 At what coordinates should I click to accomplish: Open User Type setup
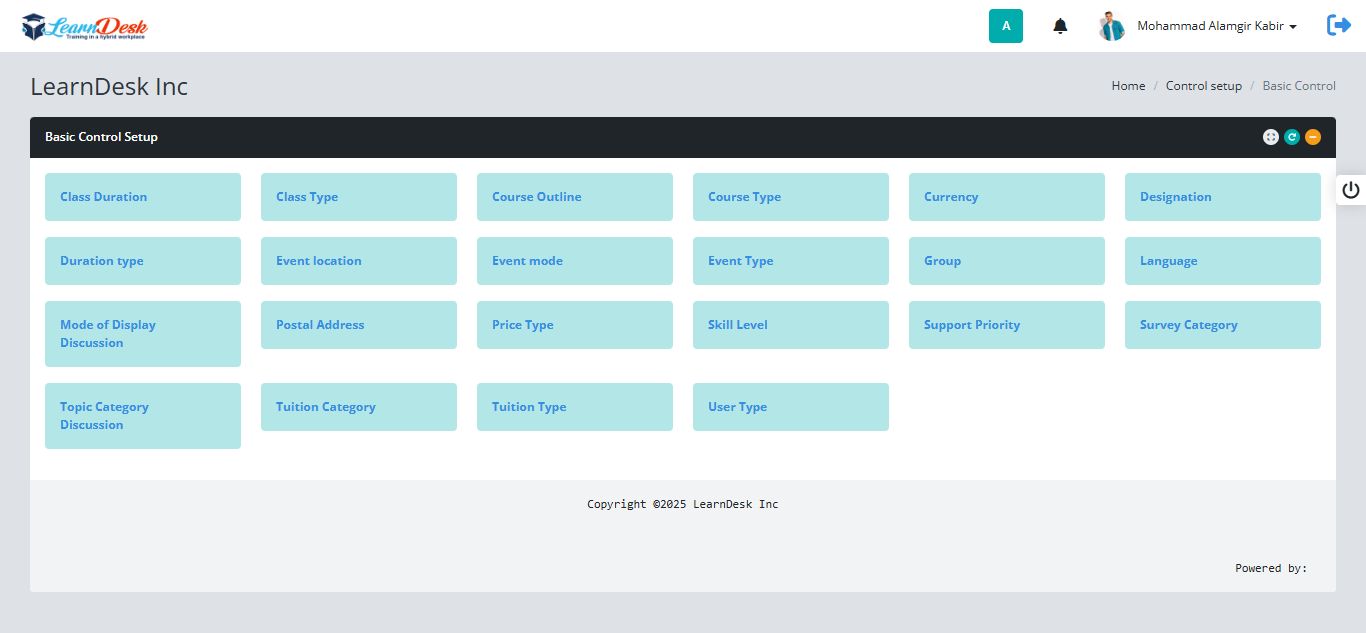click(791, 407)
